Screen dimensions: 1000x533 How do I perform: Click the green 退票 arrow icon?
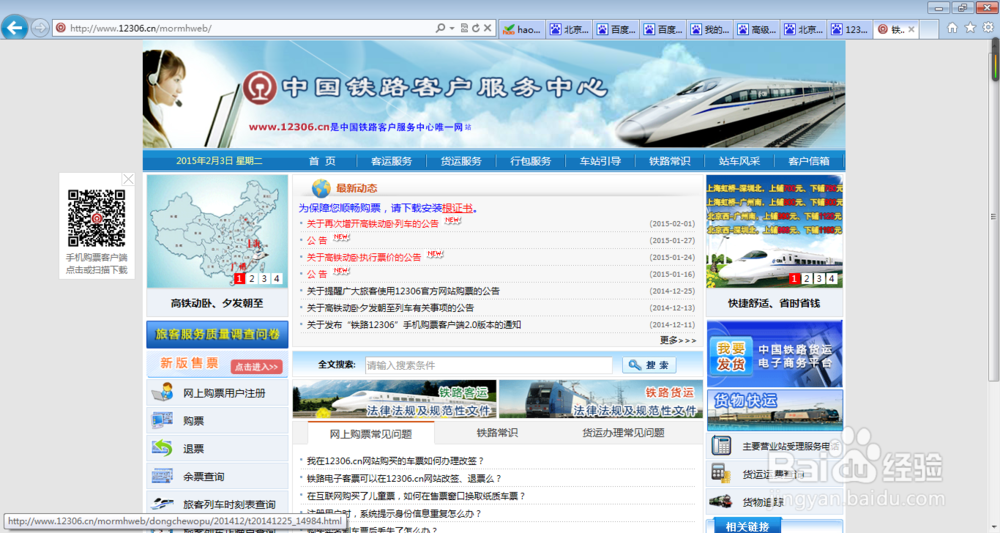162,448
